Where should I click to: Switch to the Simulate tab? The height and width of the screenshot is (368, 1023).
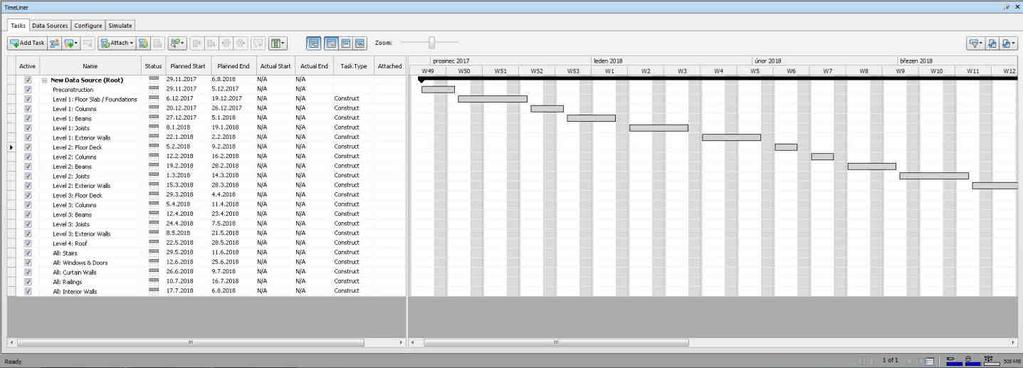pyautogui.click(x=120, y=25)
